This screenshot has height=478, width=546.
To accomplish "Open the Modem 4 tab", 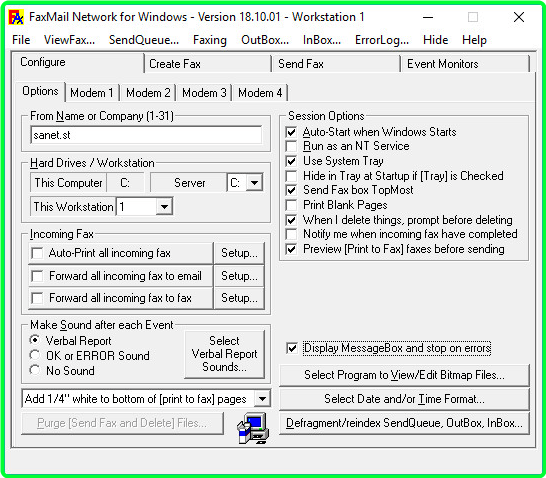I will (260, 93).
